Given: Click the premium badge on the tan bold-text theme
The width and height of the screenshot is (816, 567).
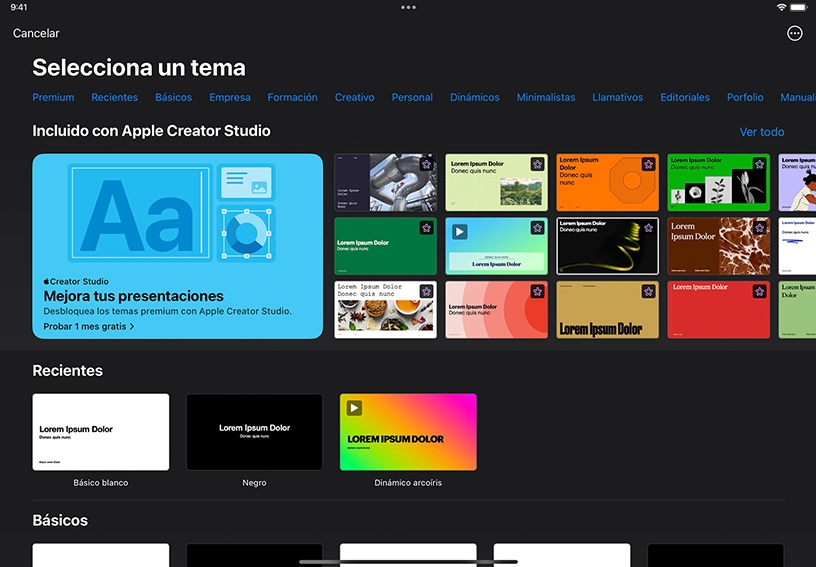Looking at the screenshot, I should pyautogui.click(x=648, y=291).
